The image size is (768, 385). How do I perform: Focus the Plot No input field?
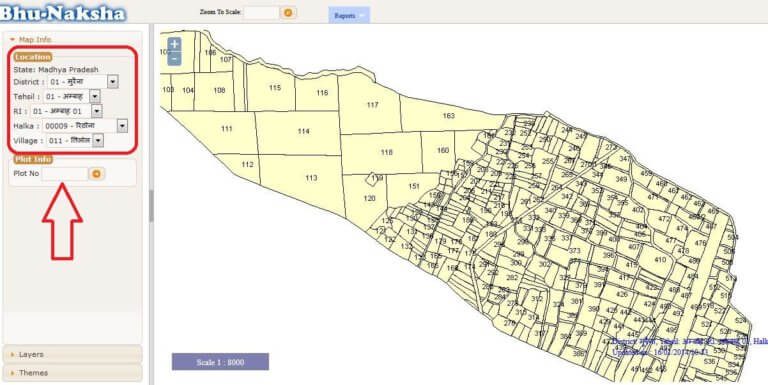tap(65, 173)
